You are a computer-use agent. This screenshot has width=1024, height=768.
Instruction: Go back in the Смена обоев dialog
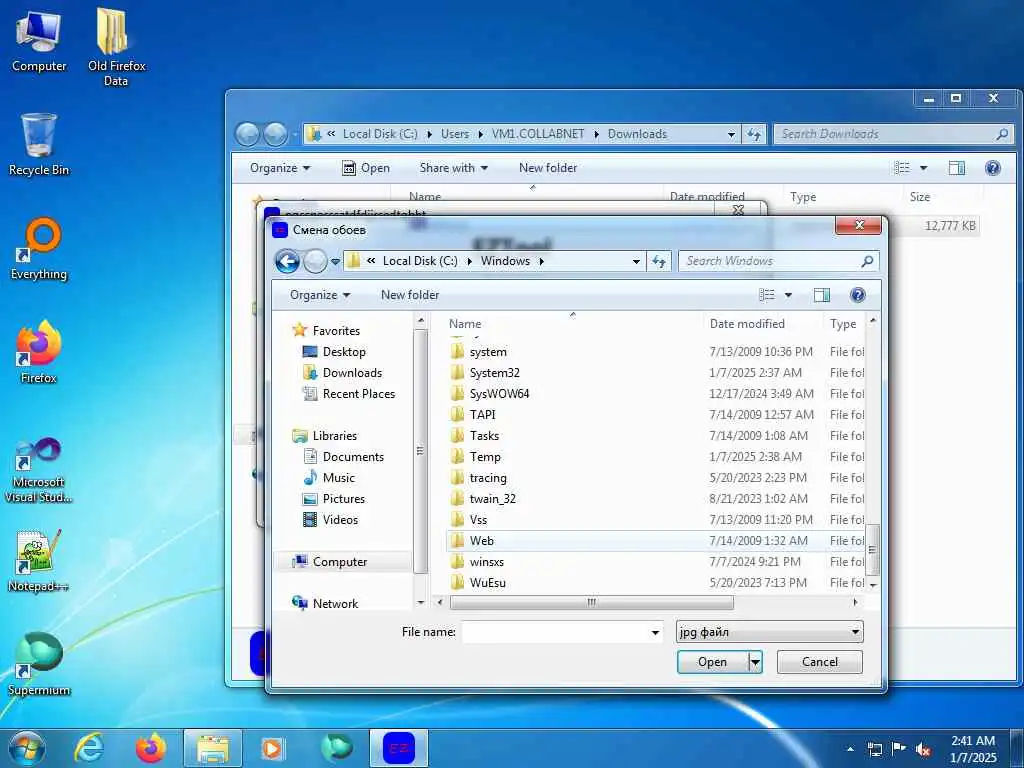point(287,261)
